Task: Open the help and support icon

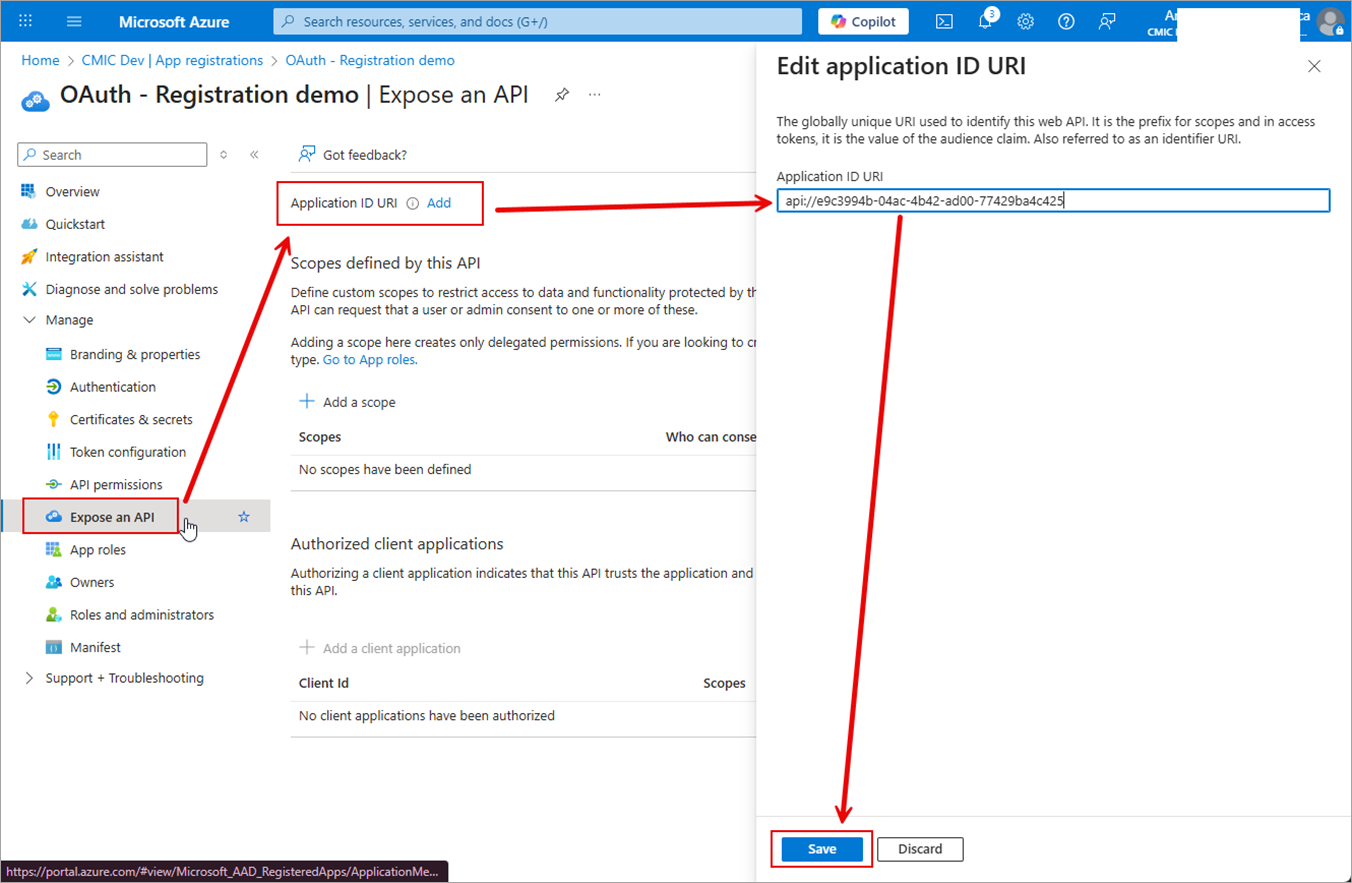Action: point(1066,21)
